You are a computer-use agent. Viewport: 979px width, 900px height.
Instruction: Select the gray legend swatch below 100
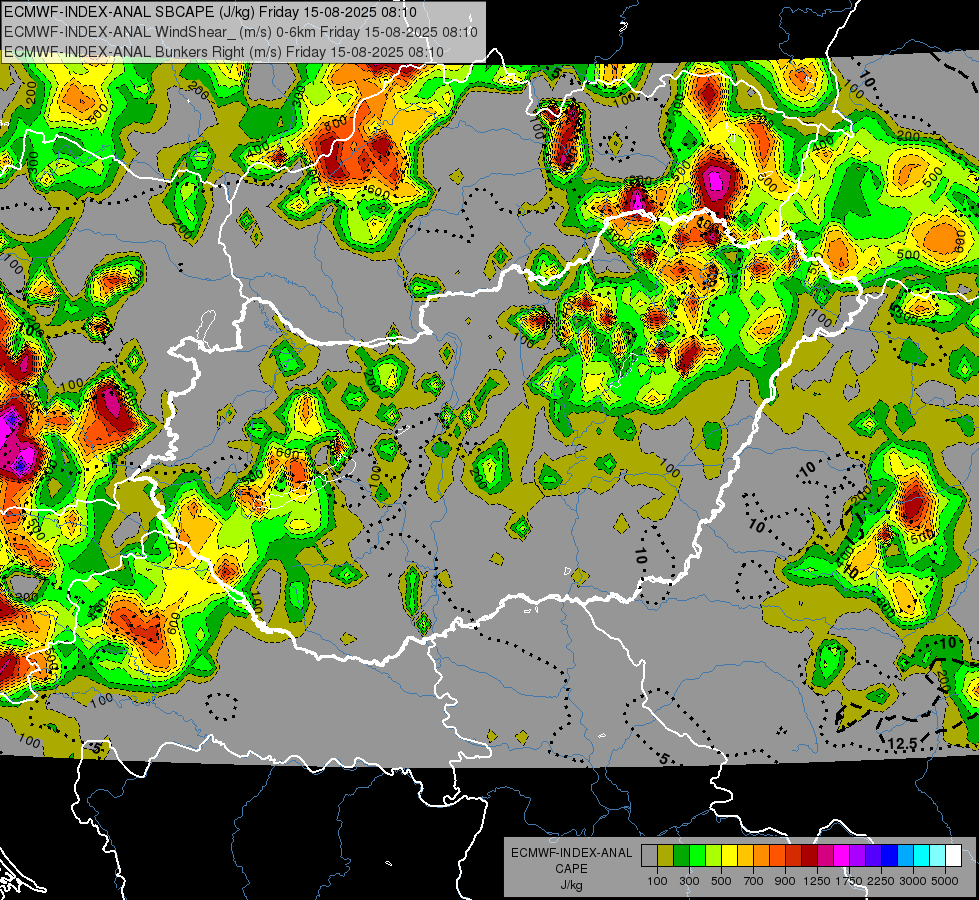(649, 856)
